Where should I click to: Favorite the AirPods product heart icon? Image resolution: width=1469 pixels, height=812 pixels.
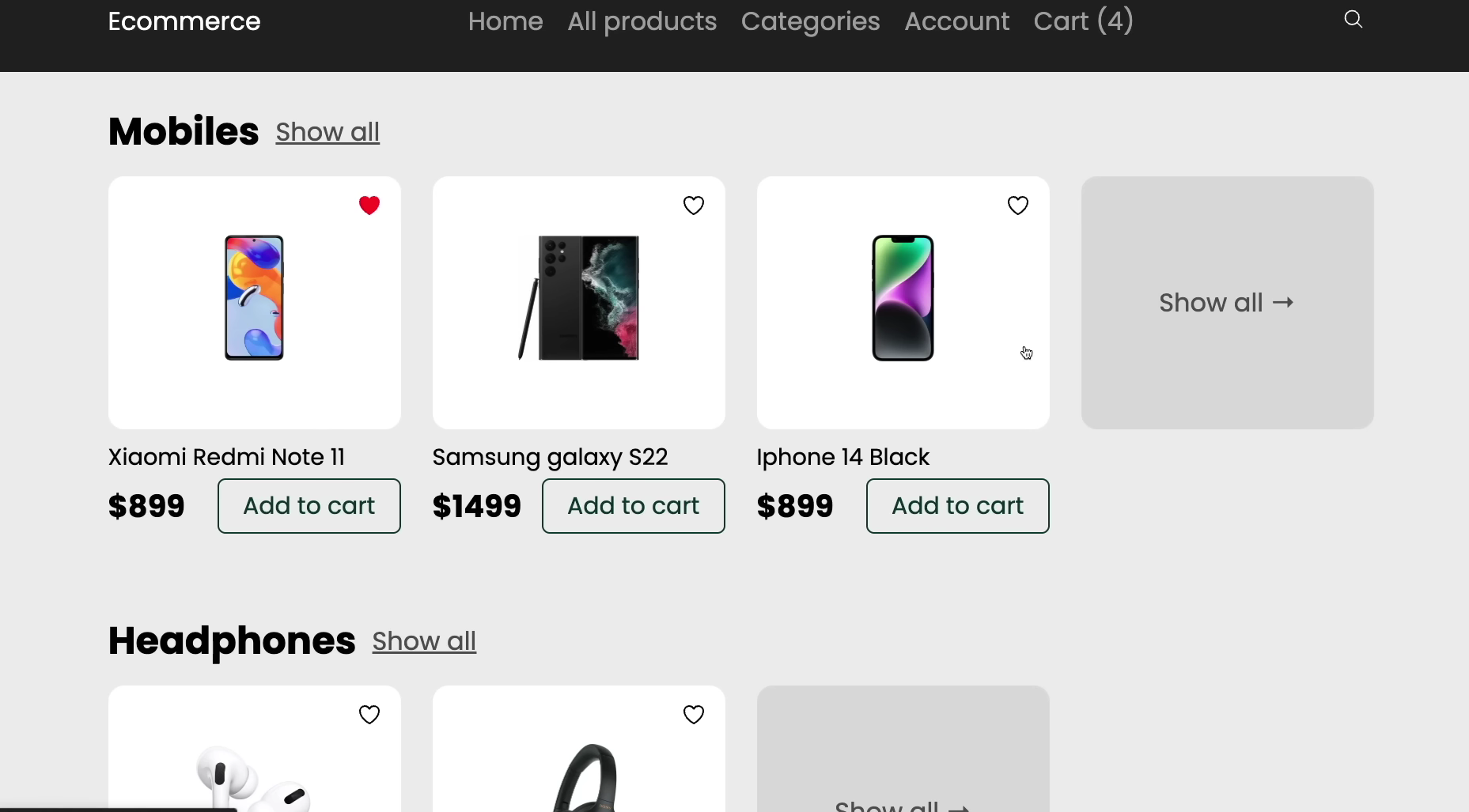(x=369, y=715)
